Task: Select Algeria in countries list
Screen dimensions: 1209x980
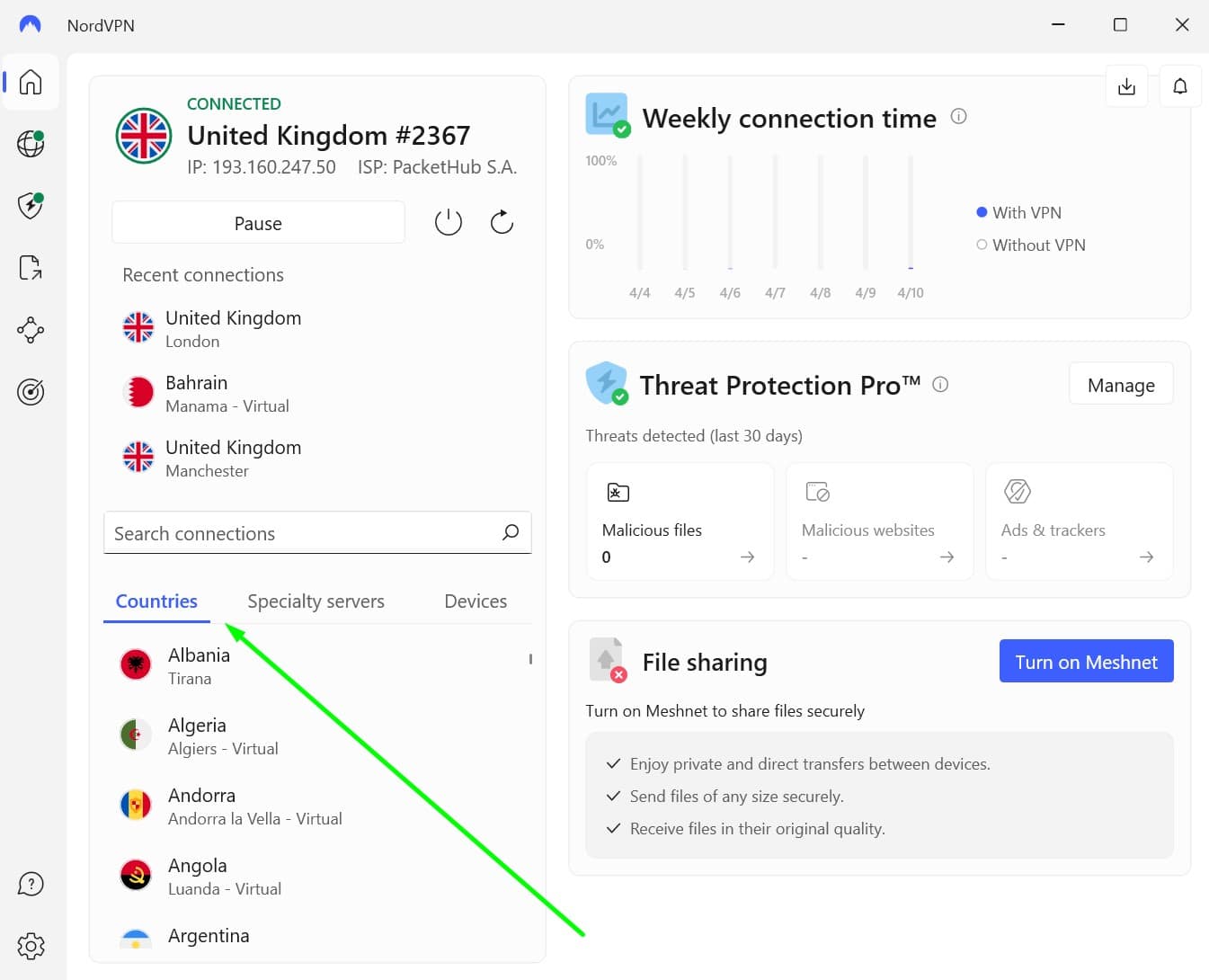Action: pos(317,735)
